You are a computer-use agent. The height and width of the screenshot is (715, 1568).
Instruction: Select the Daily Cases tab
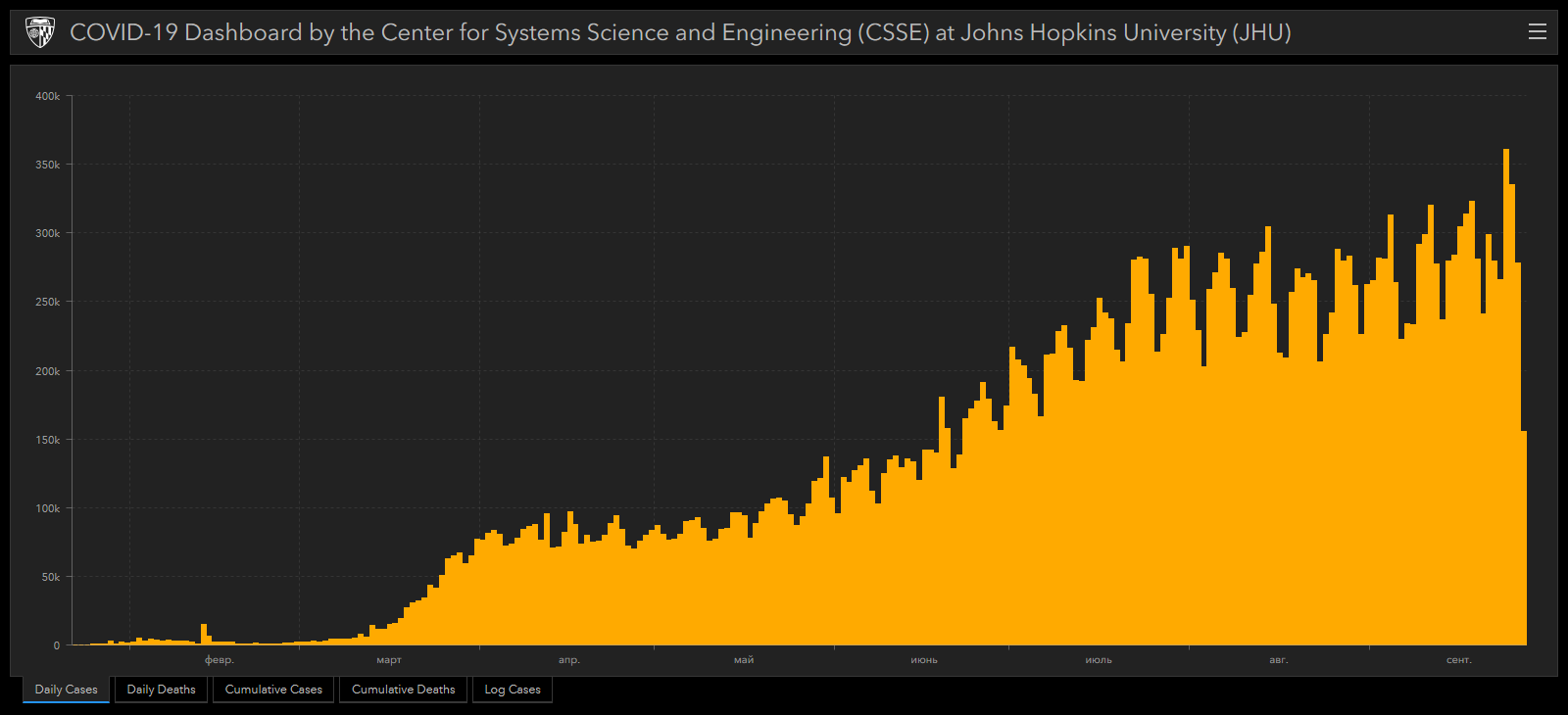point(67,690)
